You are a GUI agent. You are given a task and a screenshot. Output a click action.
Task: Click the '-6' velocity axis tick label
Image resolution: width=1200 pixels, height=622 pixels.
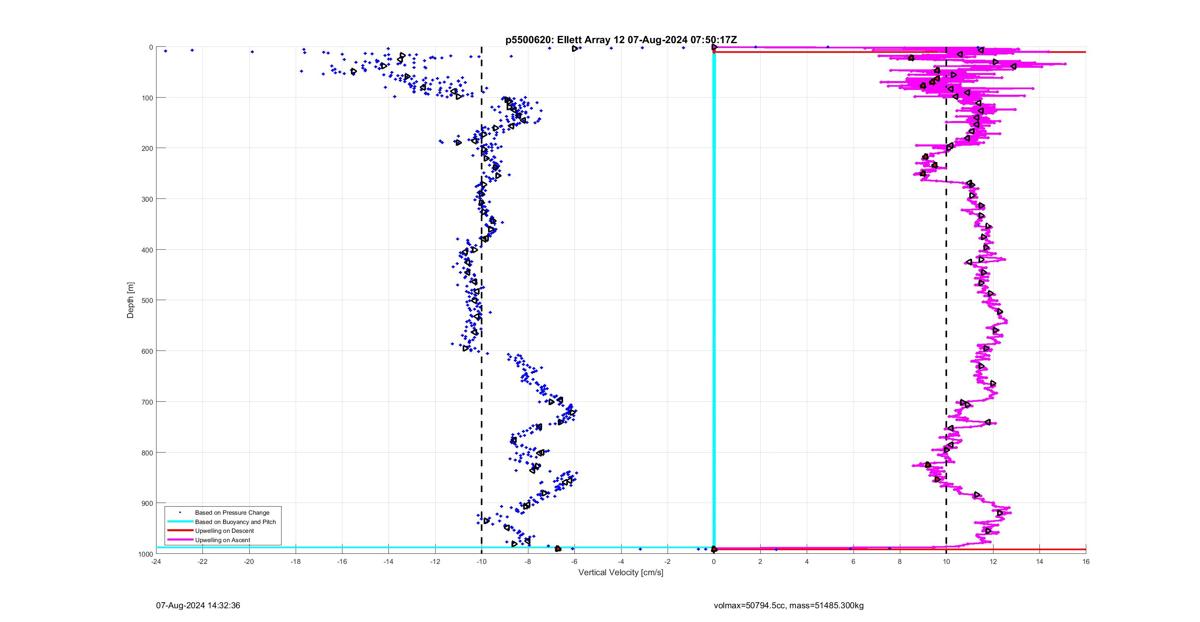pyautogui.click(x=574, y=561)
